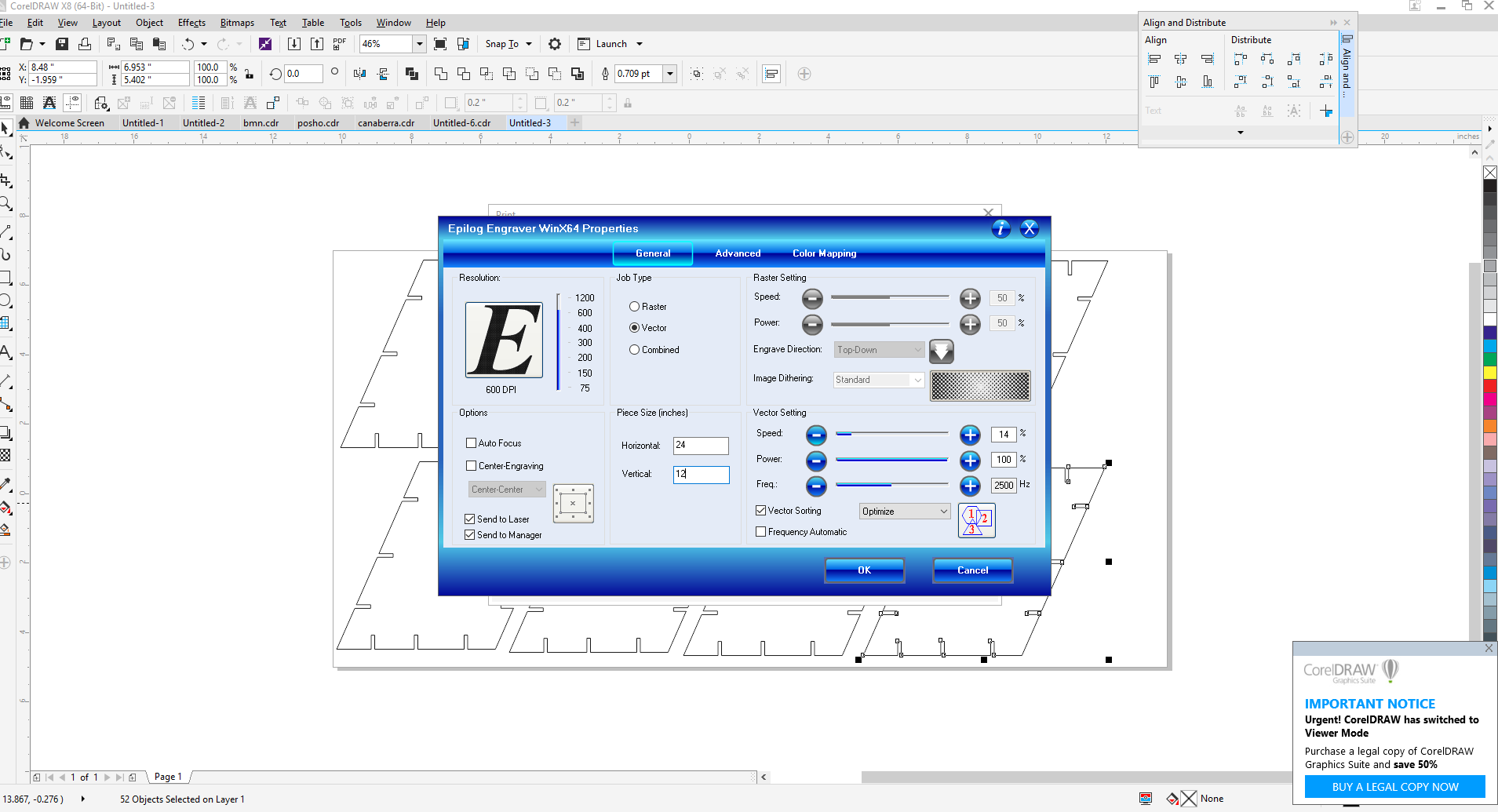This screenshot has height=812, width=1498.
Task: Open the Tools menu
Action: 351,23
